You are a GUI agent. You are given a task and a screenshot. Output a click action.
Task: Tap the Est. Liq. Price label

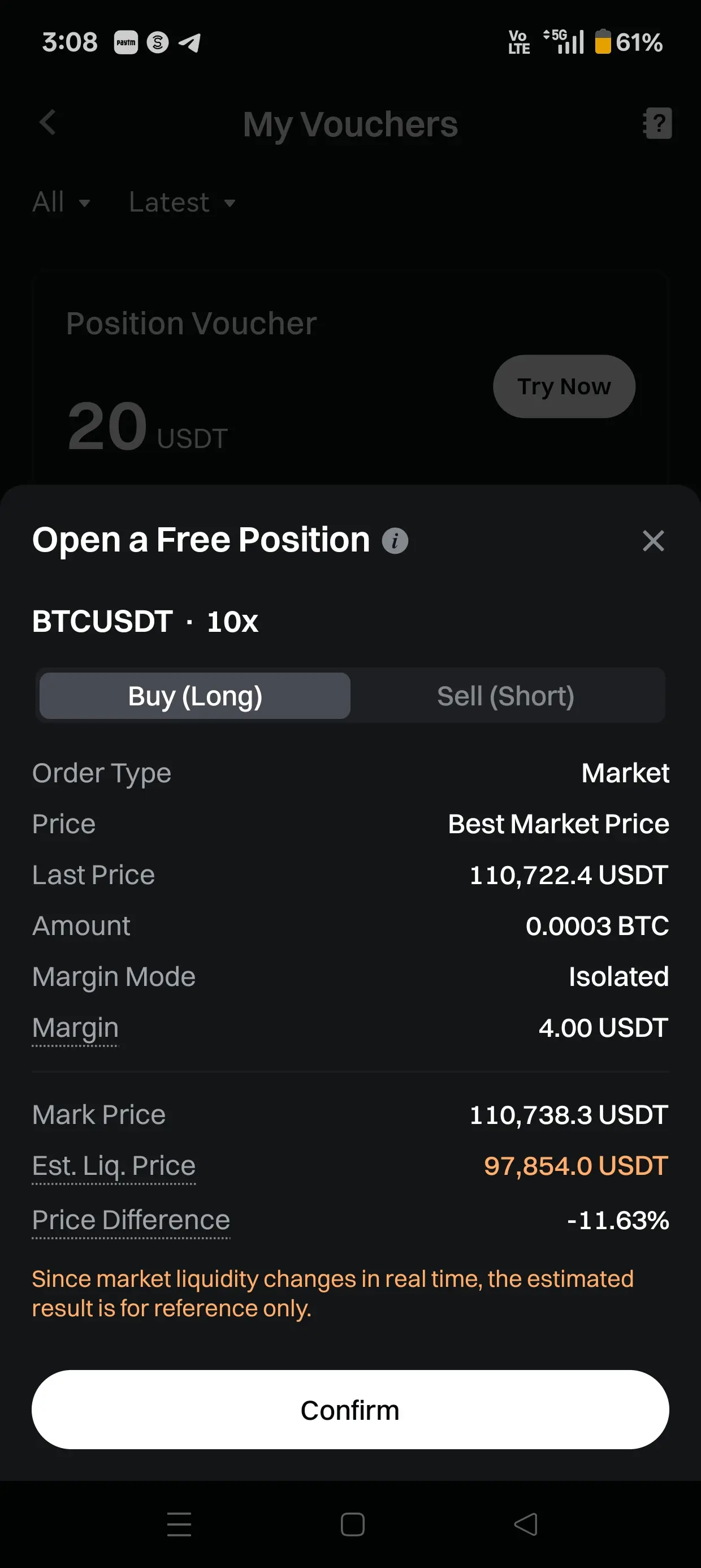tap(114, 1166)
